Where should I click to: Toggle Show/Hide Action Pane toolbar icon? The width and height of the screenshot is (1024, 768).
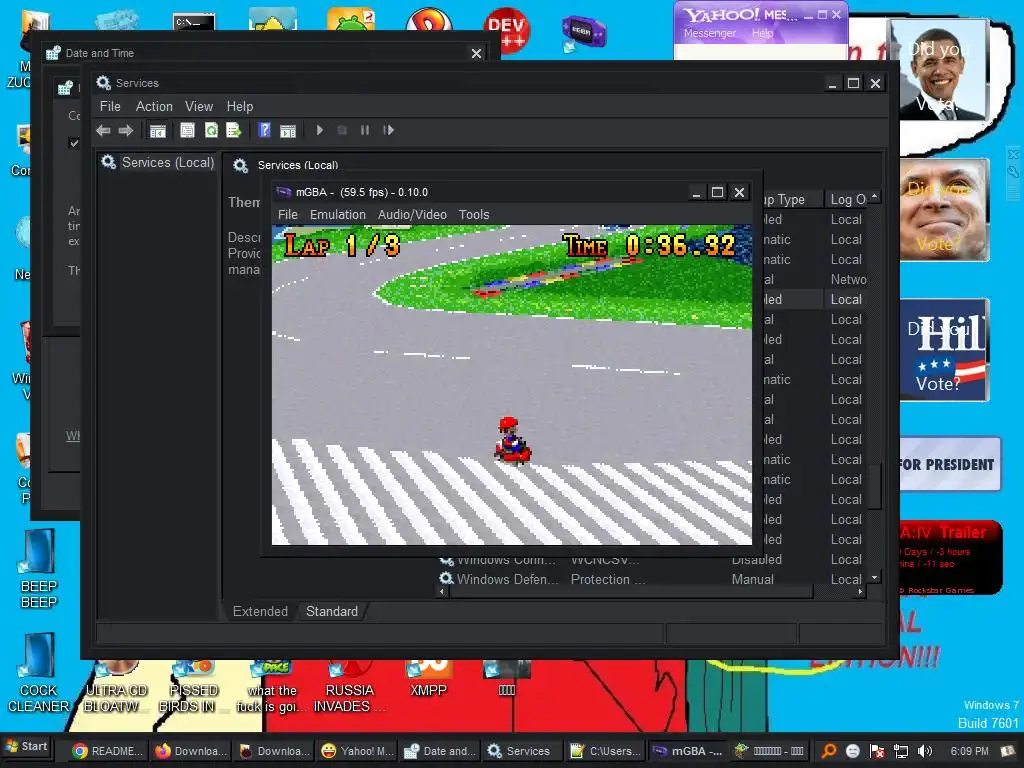click(x=288, y=131)
